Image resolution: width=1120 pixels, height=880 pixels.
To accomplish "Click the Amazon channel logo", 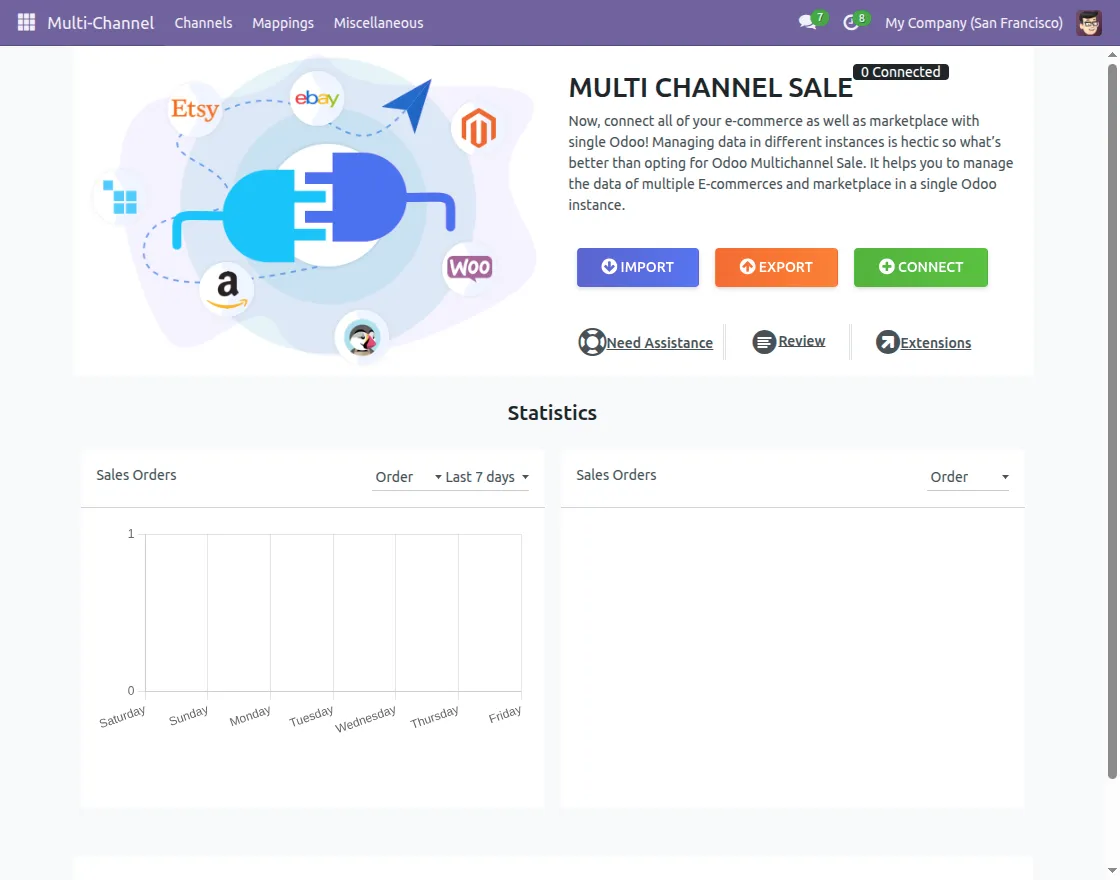I will (227, 287).
